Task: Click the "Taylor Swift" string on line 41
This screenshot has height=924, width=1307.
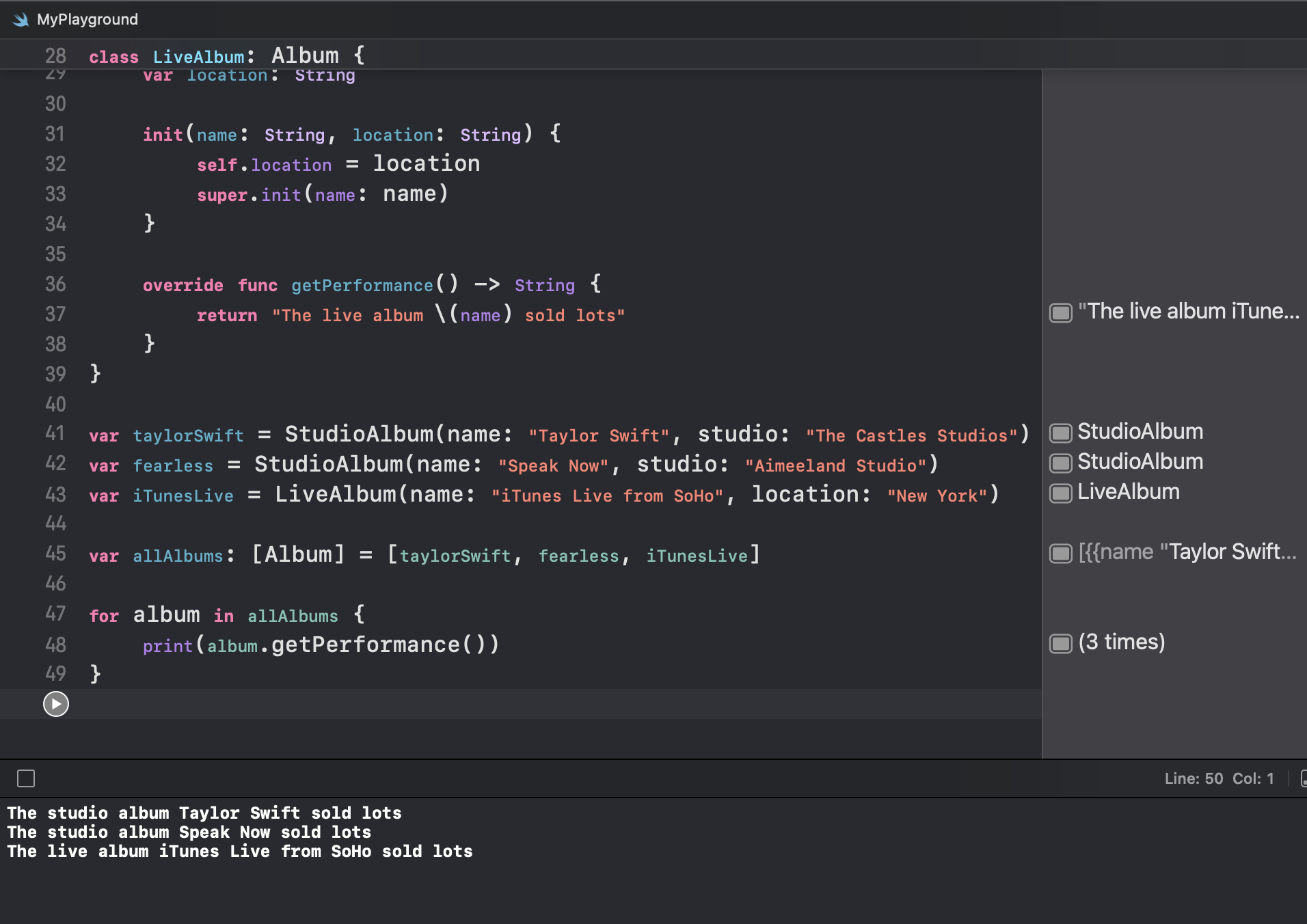Action: click(599, 435)
